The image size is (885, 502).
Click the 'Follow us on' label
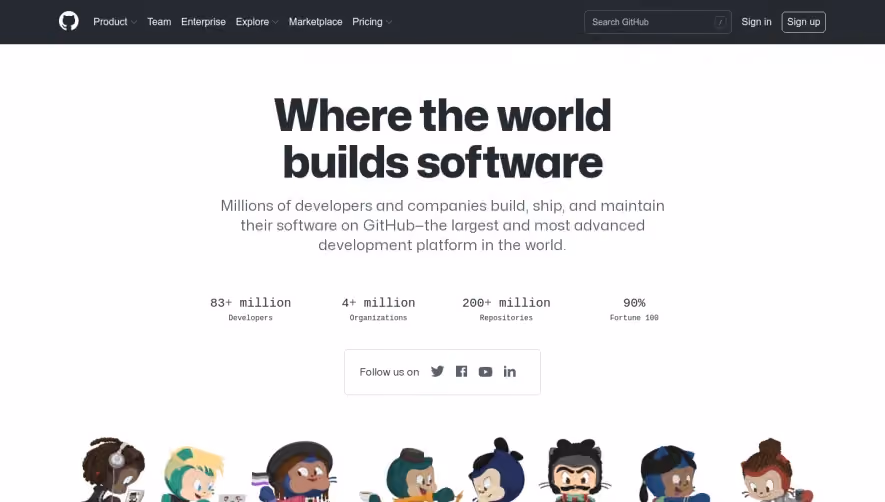[x=389, y=372]
